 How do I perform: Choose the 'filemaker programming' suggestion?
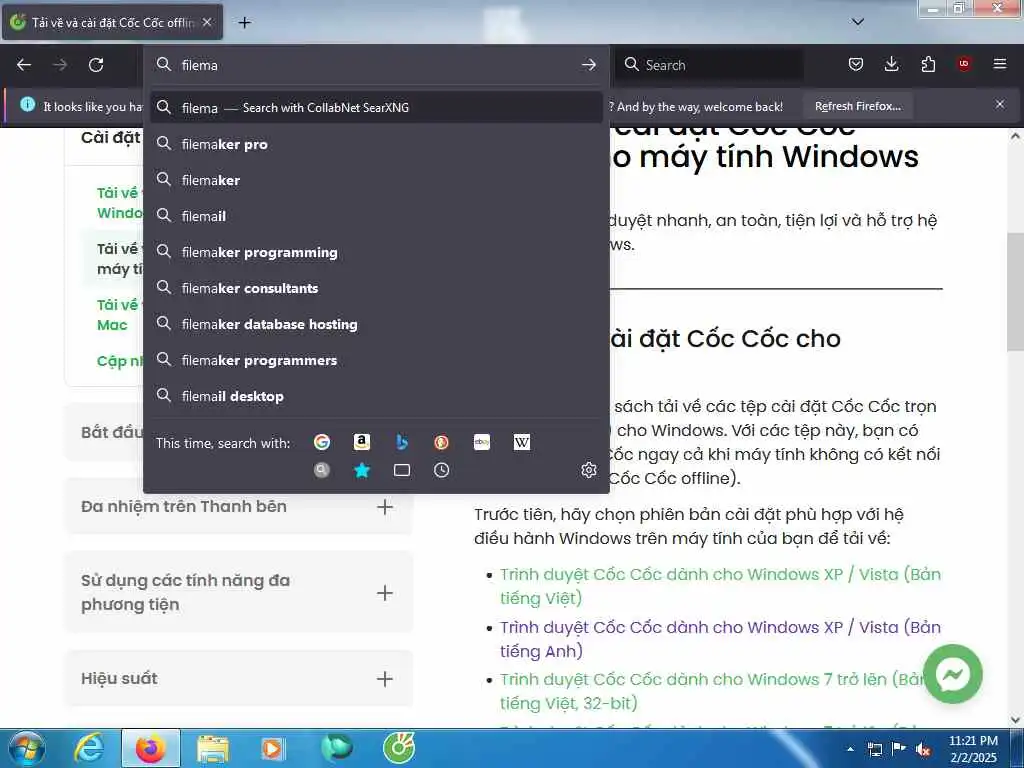click(376, 252)
